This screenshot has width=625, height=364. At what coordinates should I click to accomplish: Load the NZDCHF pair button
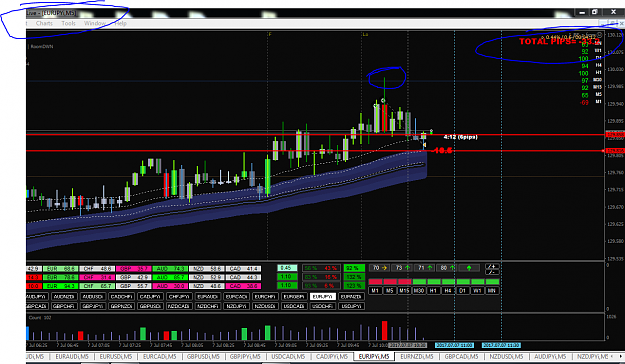tap(208, 306)
